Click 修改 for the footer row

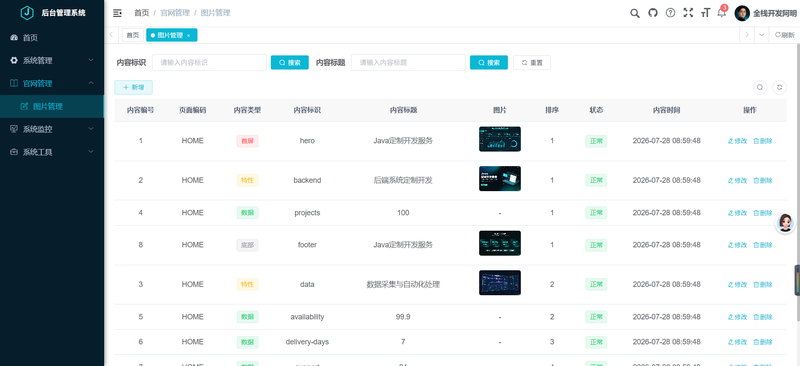[737, 245]
